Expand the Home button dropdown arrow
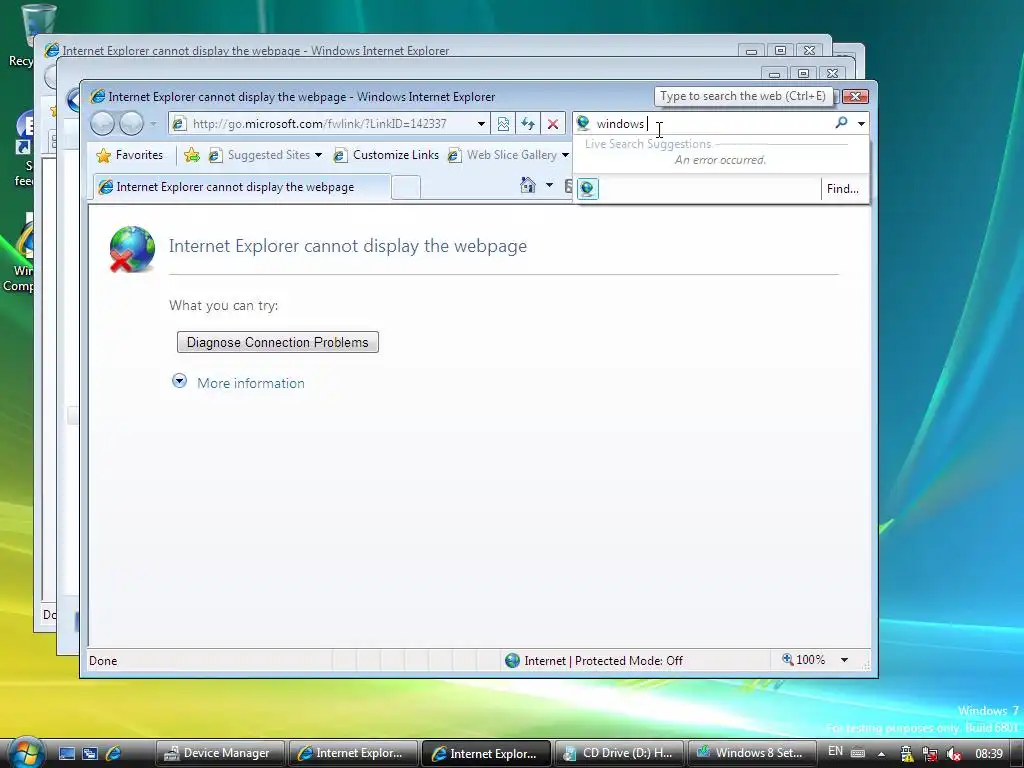The height and width of the screenshot is (768, 1024). (x=549, y=185)
